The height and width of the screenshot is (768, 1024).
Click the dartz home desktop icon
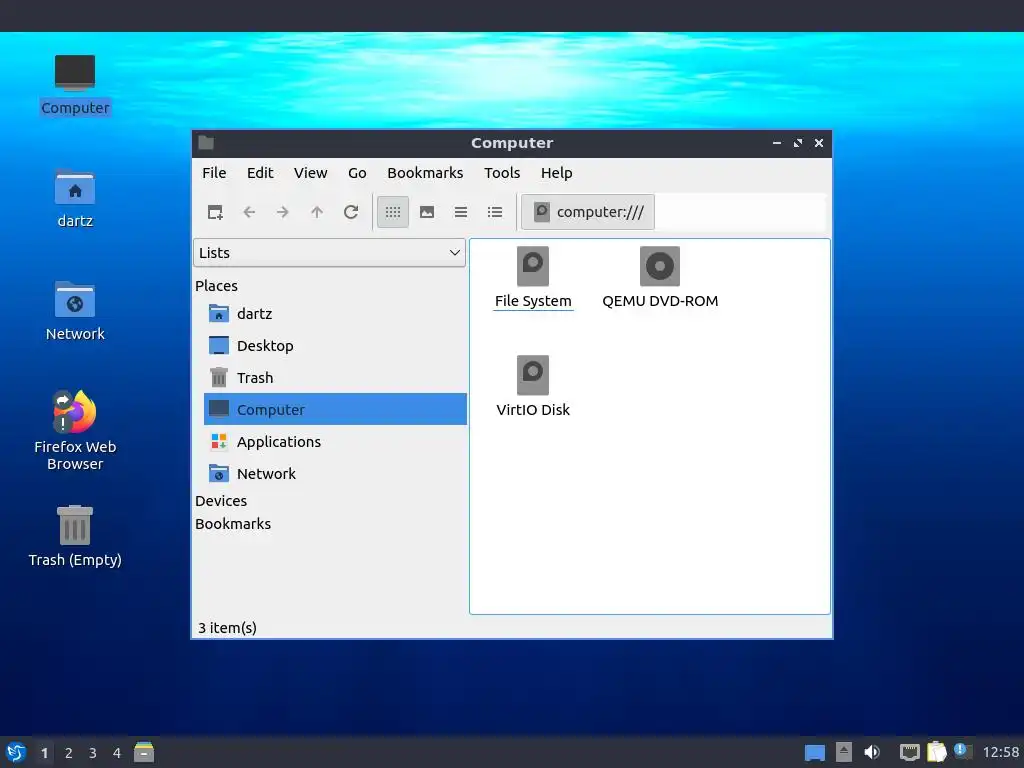pyautogui.click(x=75, y=199)
